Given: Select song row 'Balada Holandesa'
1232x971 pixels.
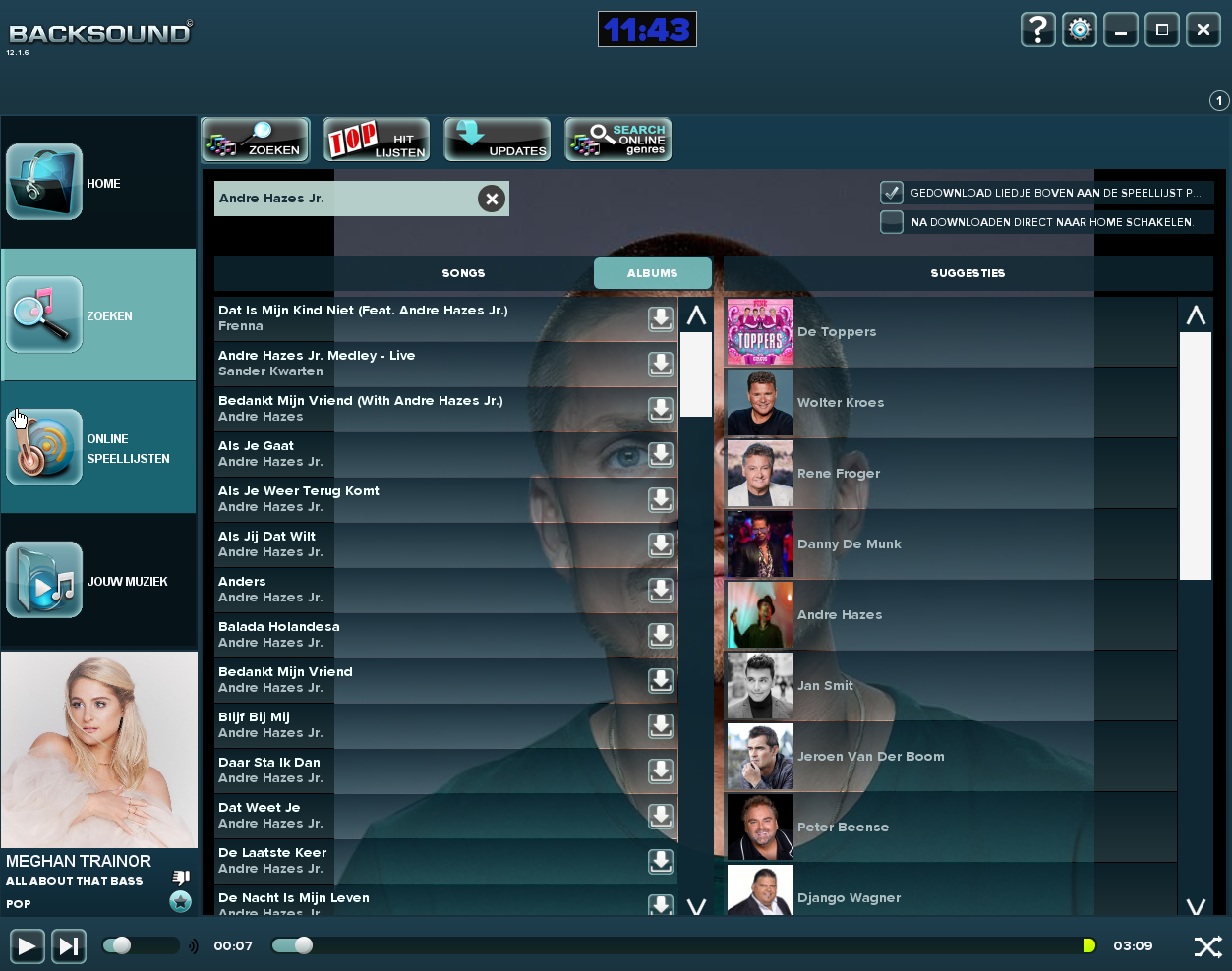Looking at the screenshot, I should (x=445, y=635).
